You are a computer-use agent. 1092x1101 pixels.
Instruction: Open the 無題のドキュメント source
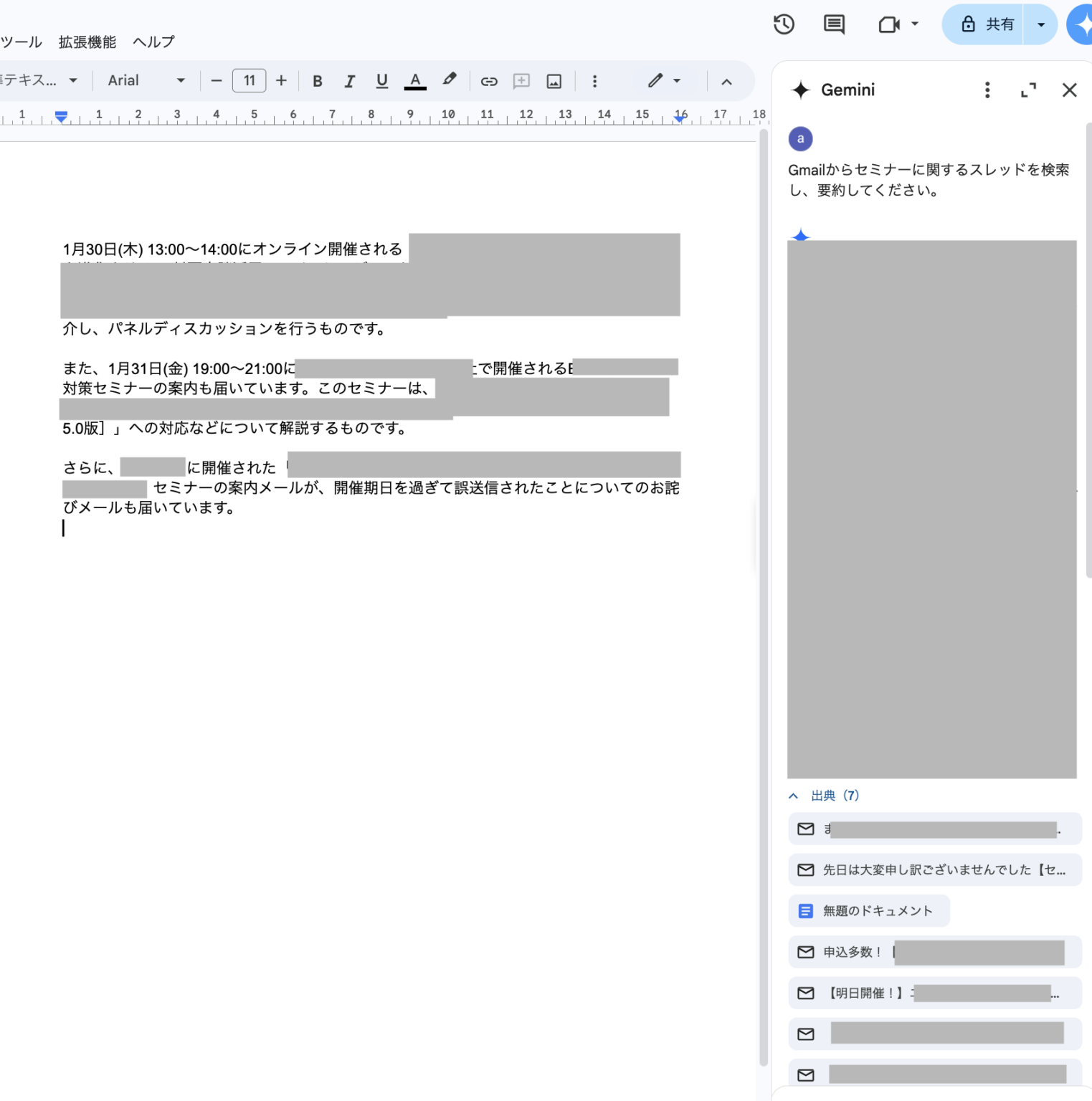coord(868,910)
